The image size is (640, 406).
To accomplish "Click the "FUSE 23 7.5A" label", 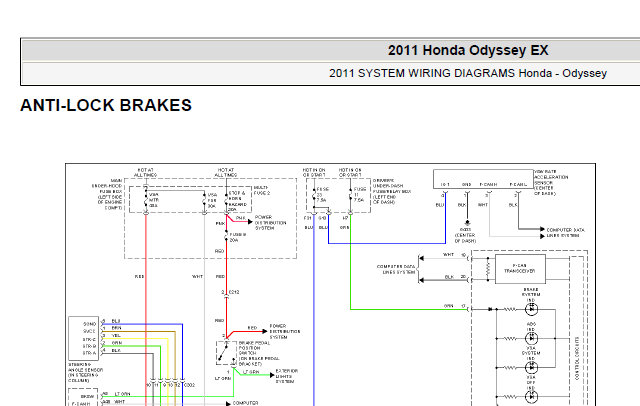I will (x=322, y=195).
